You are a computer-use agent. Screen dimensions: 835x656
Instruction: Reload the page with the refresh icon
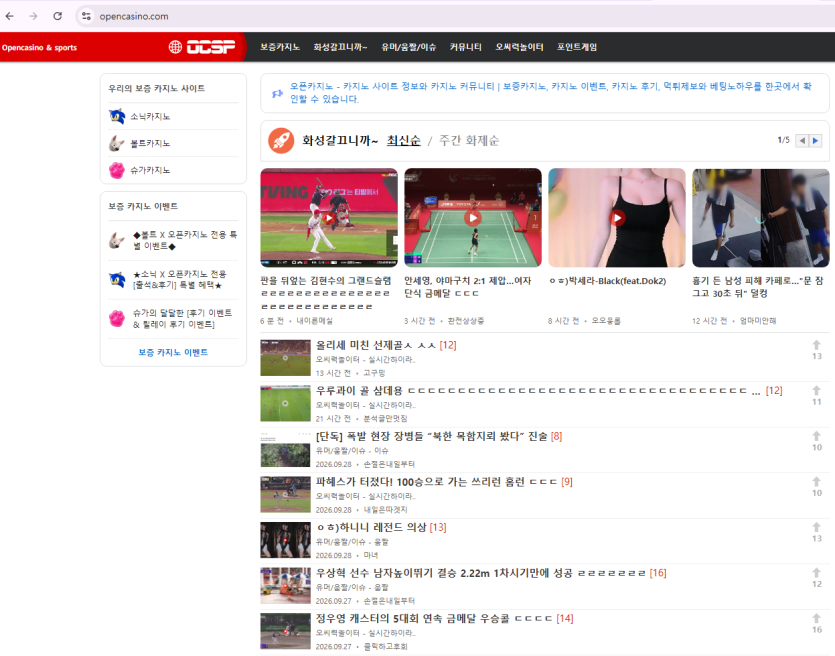point(58,16)
